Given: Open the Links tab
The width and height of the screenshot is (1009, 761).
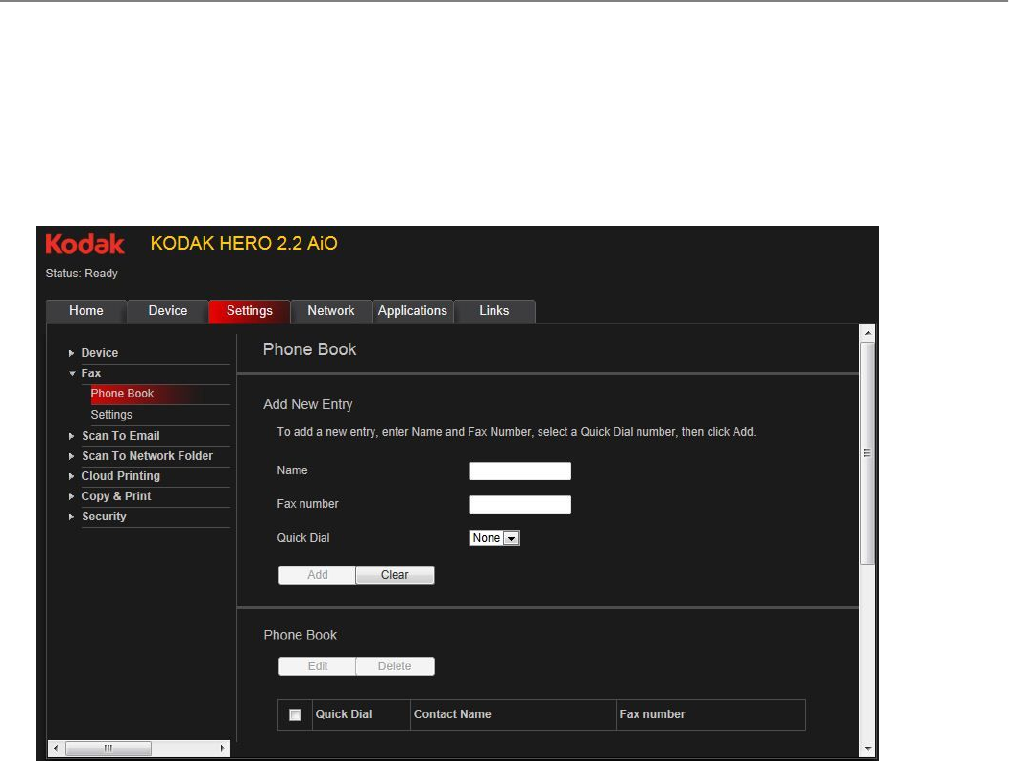Looking at the screenshot, I should [x=494, y=311].
